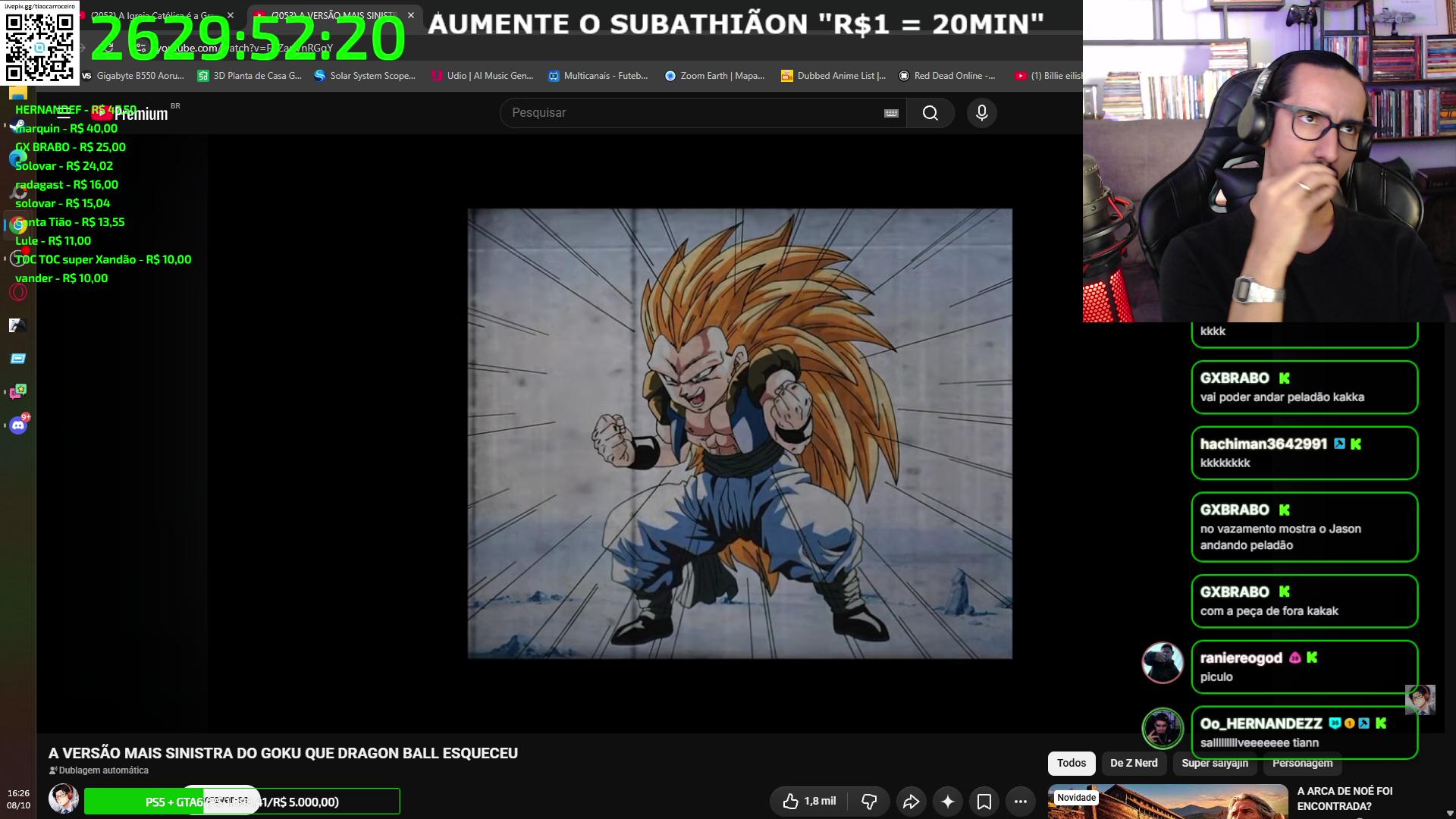This screenshot has height=819, width=1456.
Task: Share the video via arrow icon
Action: point(911,802)
